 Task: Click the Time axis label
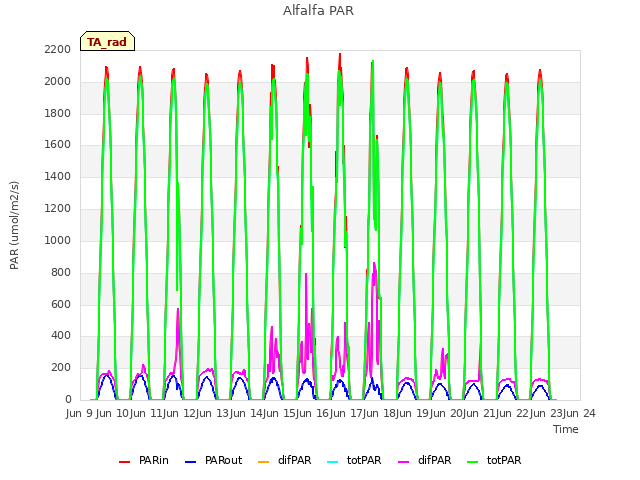coord(566,429)
